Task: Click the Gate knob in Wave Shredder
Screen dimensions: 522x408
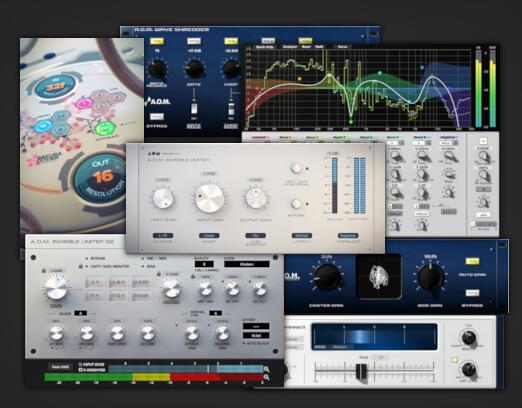Action: 194,69
